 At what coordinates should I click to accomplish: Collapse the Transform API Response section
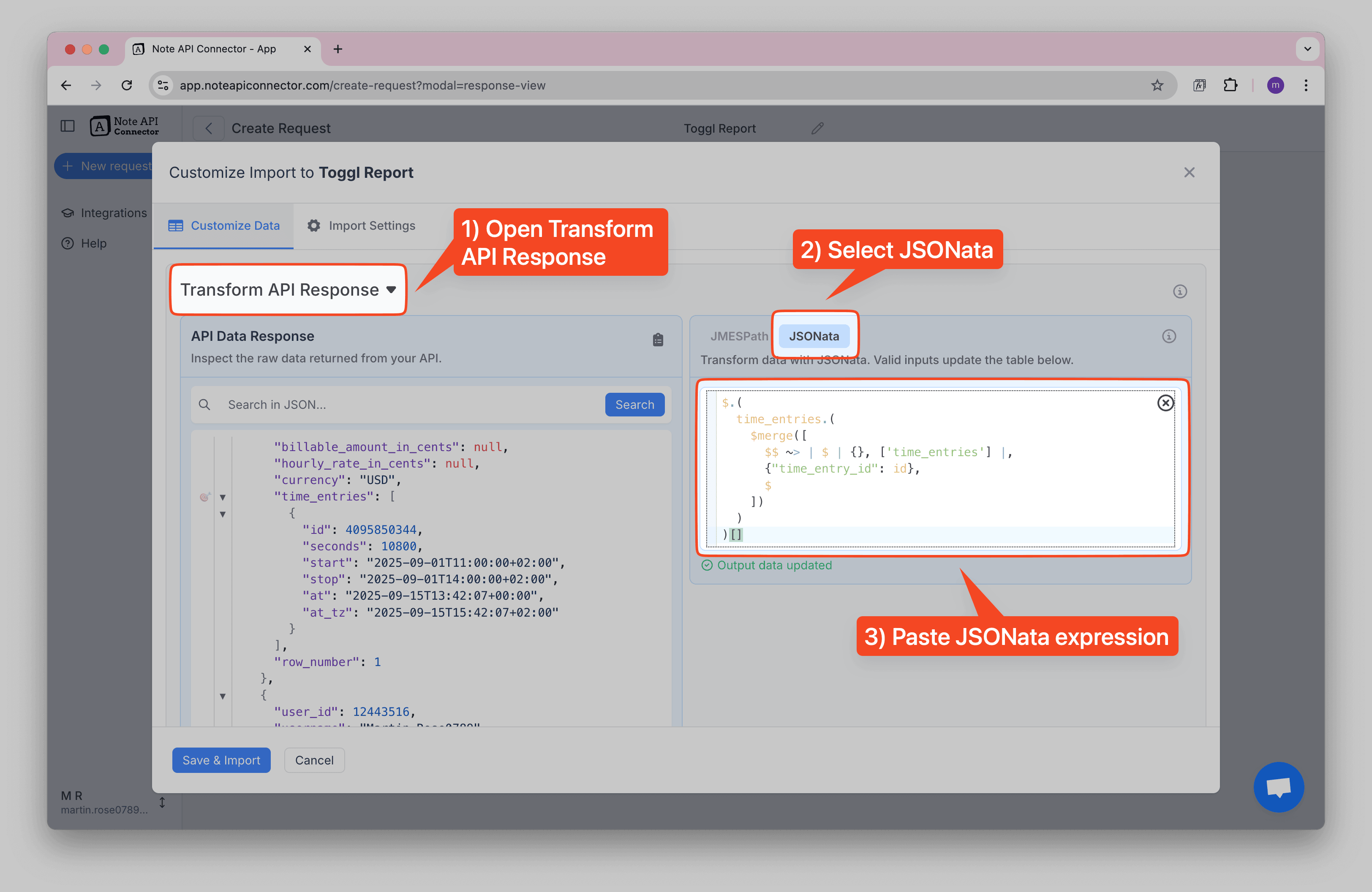[x=288, y=289]
